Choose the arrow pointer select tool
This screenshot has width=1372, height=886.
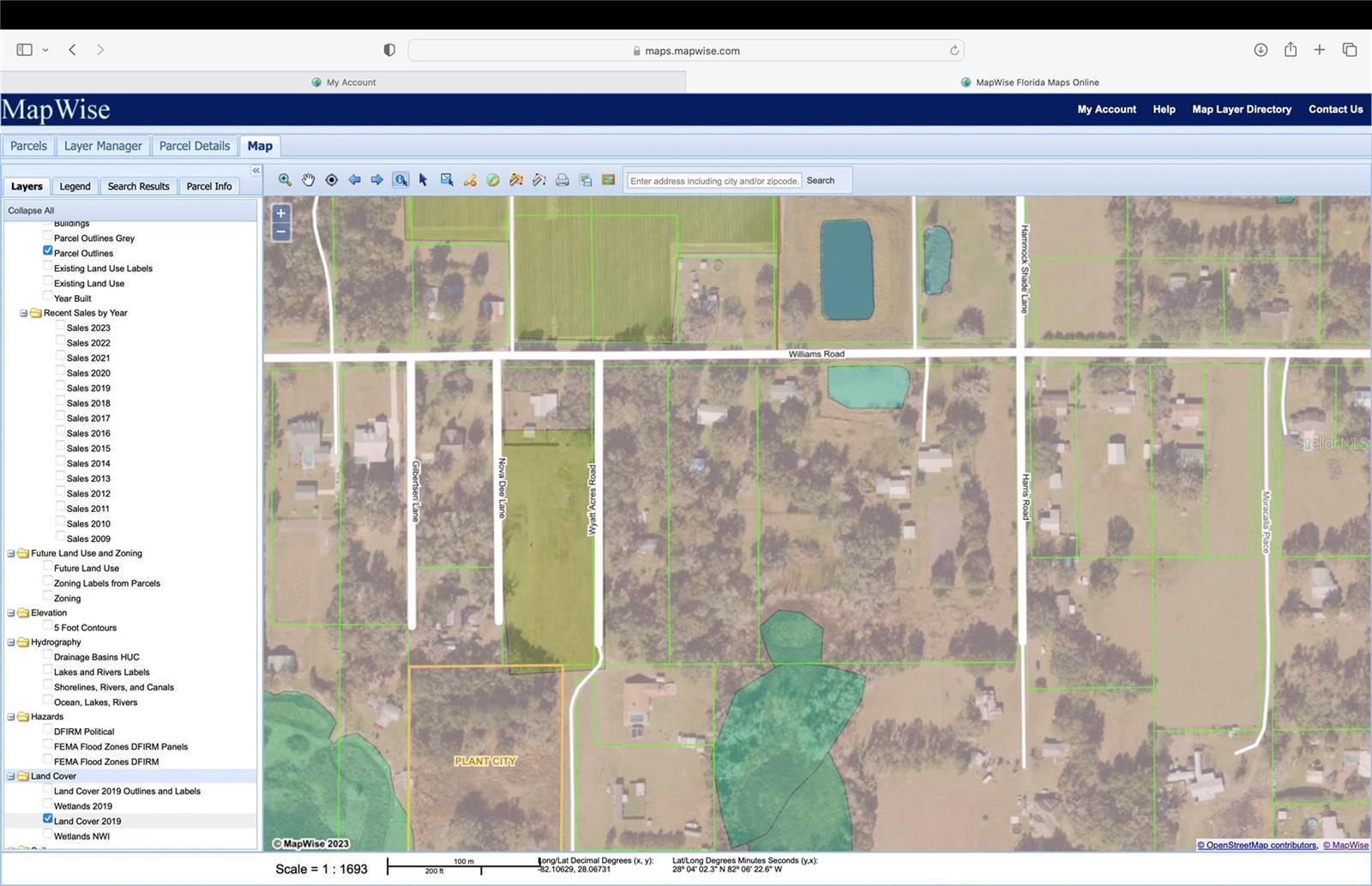click(423, 180)
